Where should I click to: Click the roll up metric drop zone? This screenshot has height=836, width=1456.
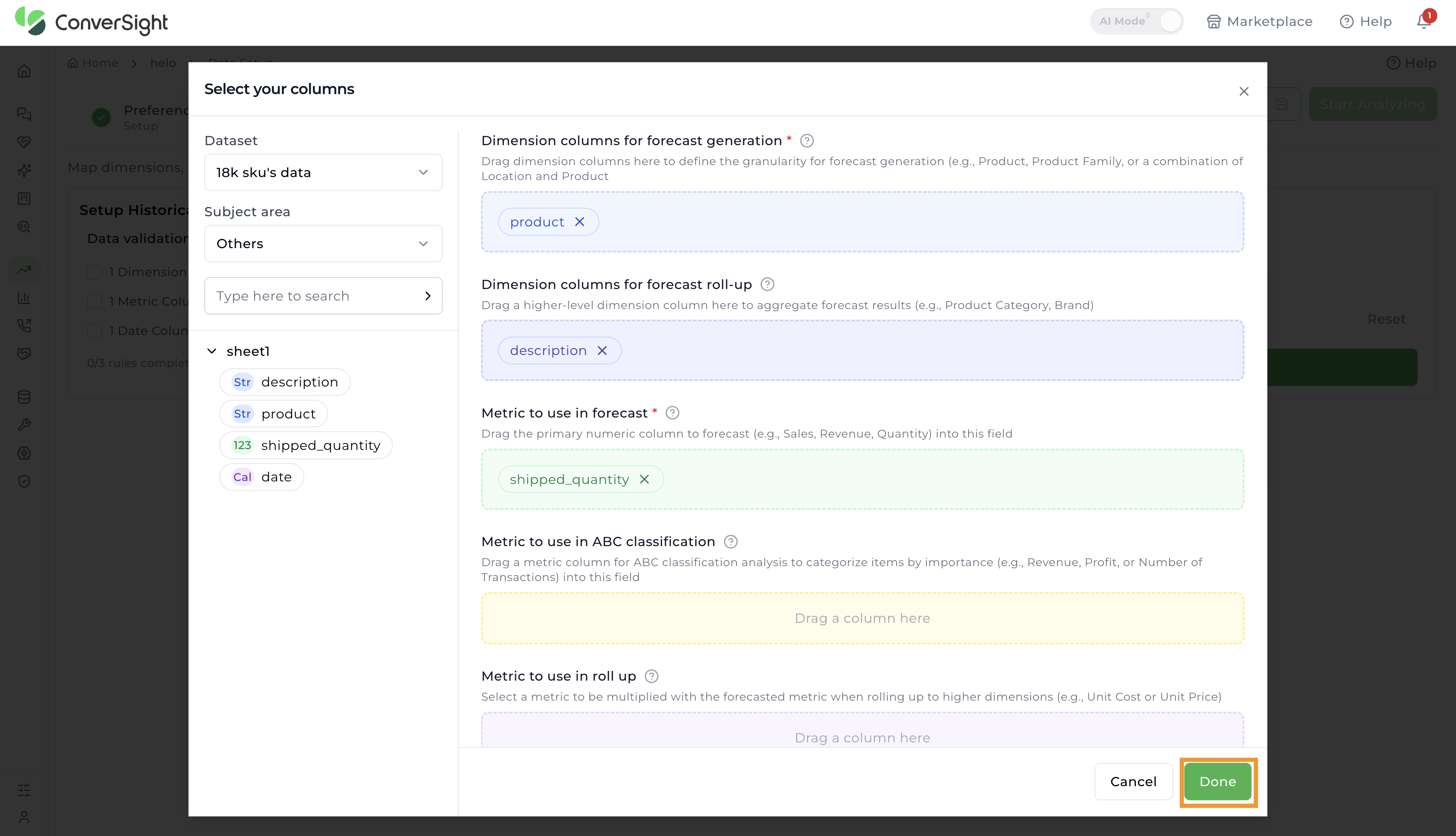[863, 730]
